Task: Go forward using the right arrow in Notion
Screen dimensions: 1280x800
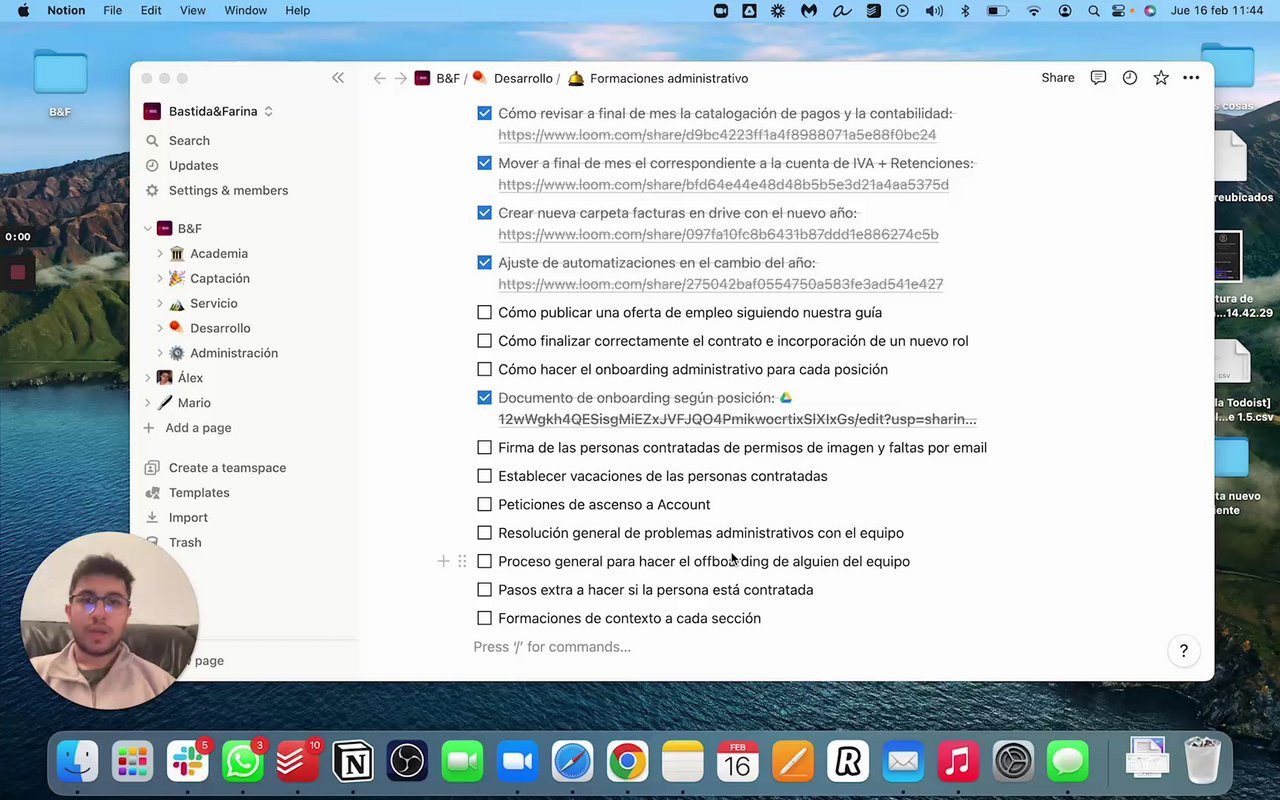Action: (400, 78)
